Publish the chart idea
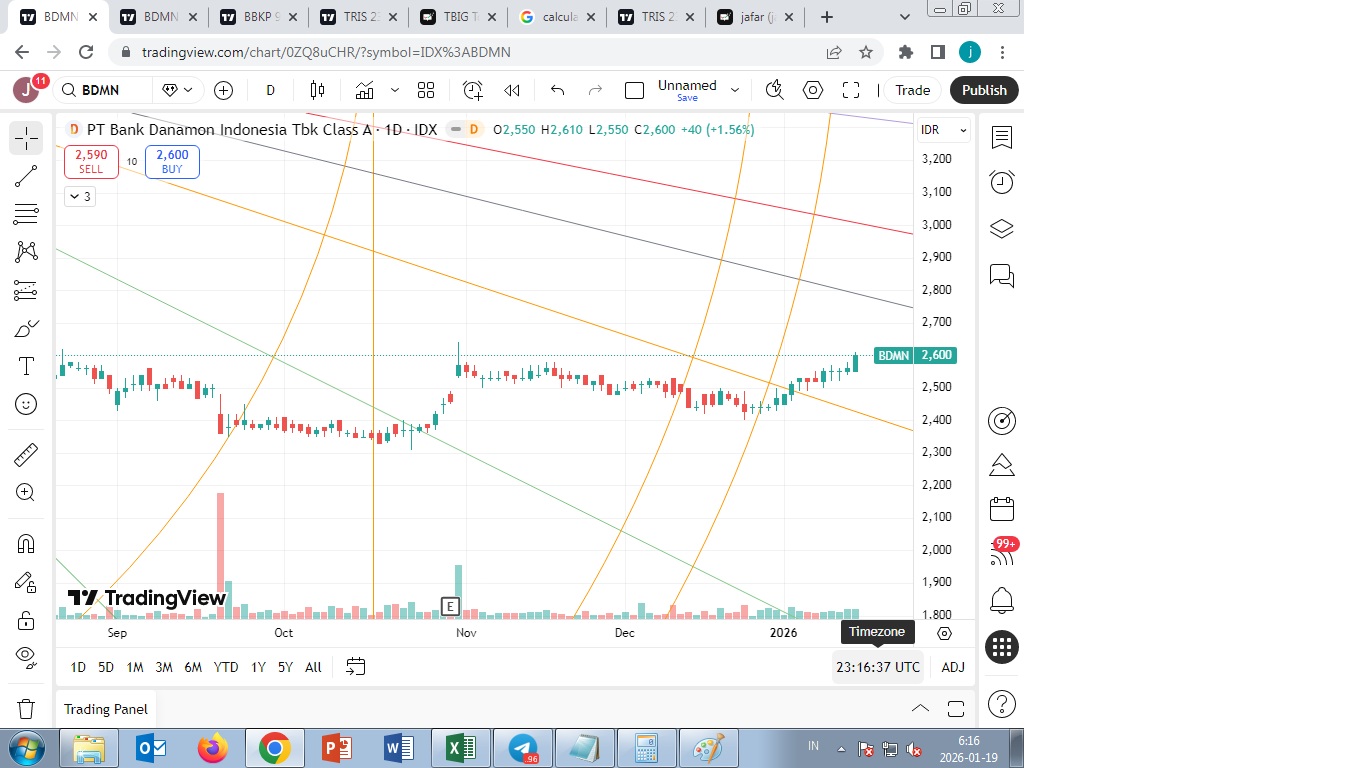 click(984, 90)
